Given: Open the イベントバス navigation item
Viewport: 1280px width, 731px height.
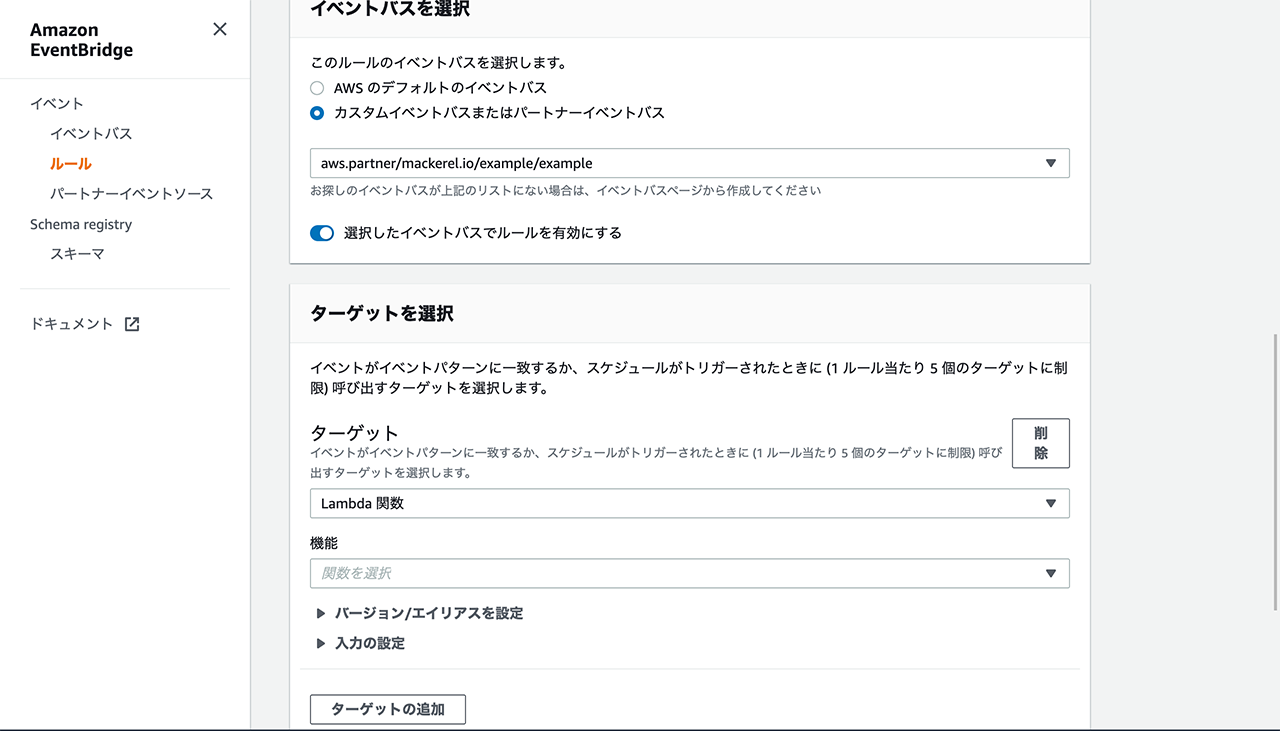Looking at the screenshot, I should coord(91,134).
